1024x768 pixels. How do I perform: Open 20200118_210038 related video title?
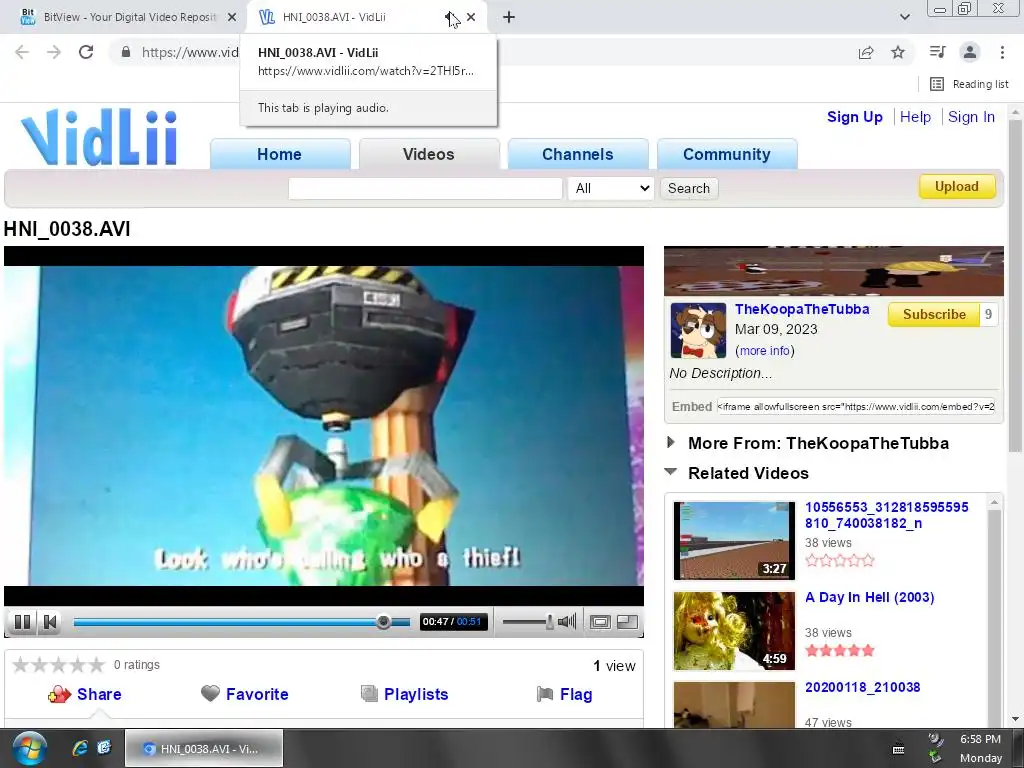862,687
